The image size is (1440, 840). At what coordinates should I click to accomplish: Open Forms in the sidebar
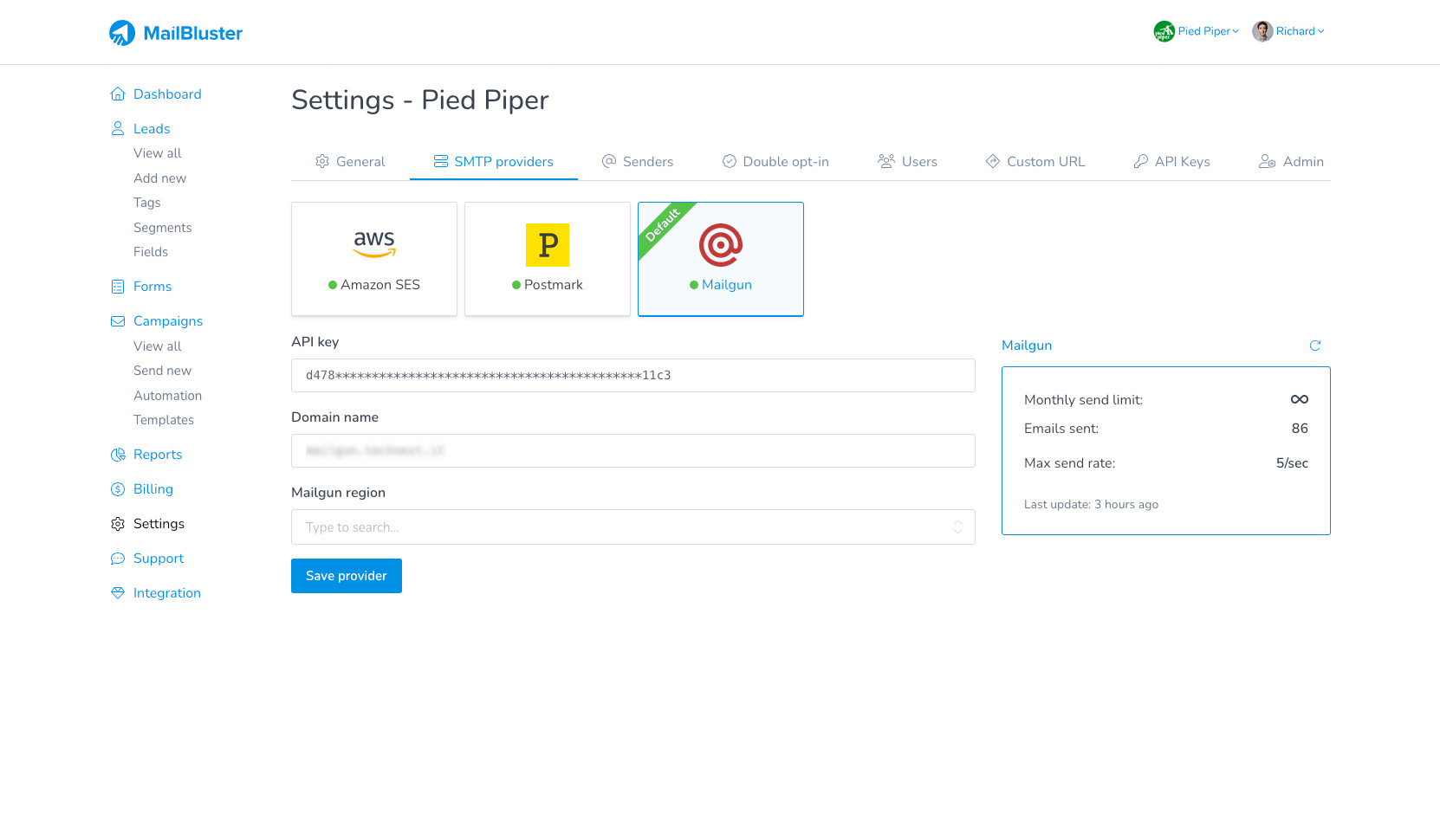coord(152,286)
